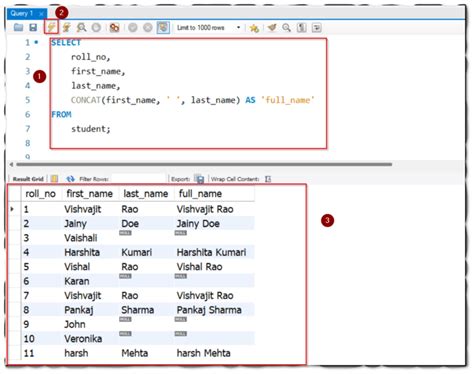Close the Query 1 tab
Viewport: 474px width, 374px height.
[x=41, y=14]
